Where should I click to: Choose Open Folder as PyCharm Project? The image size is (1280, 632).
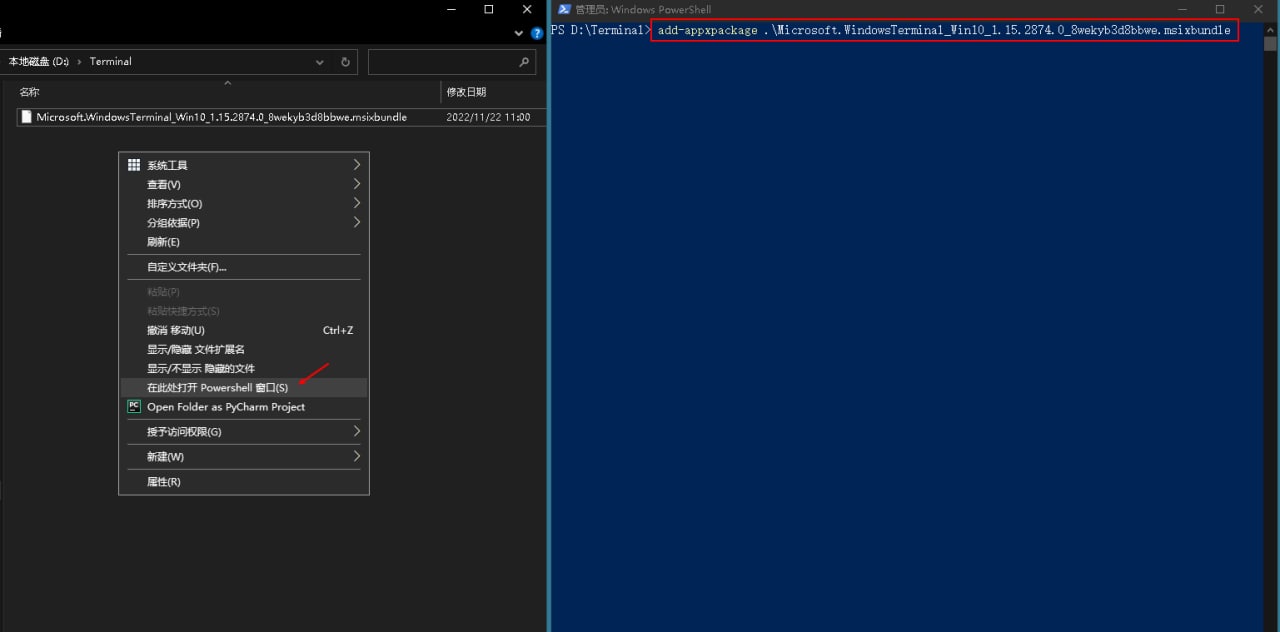[x=244, y=407]
